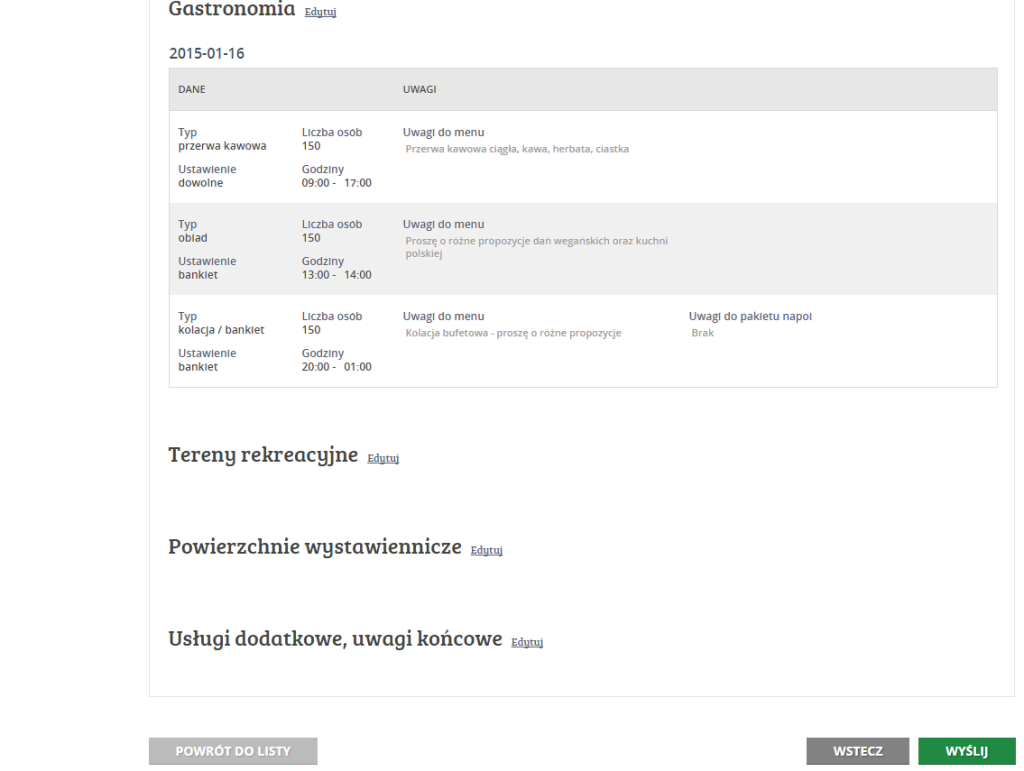1024x771 pixels.
Task: Click the DANE column header
Action: click(x=191, y=89)
